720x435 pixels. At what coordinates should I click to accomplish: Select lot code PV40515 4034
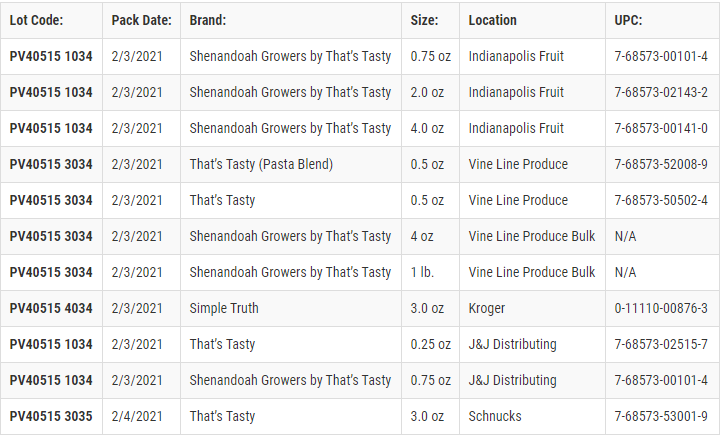(51, 308)
